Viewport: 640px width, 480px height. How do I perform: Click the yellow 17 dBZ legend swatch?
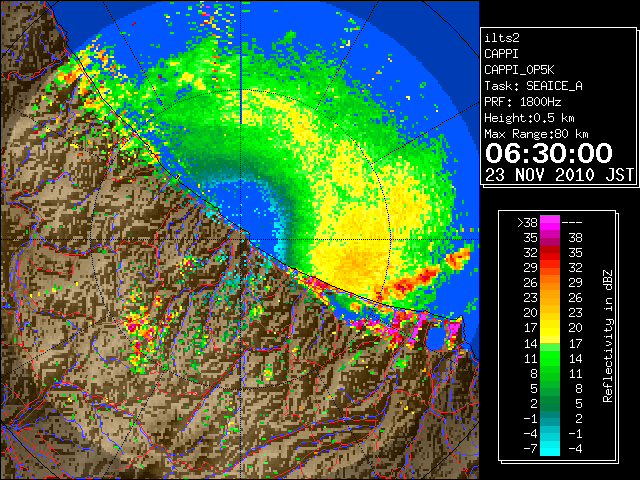coord(549,328)
